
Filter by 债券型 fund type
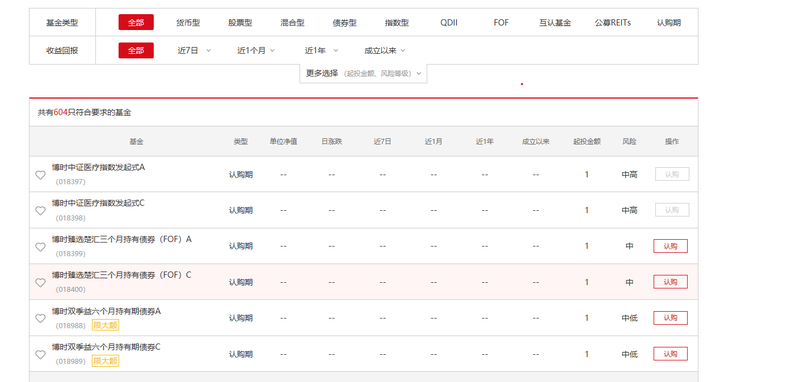coord(344,22)
